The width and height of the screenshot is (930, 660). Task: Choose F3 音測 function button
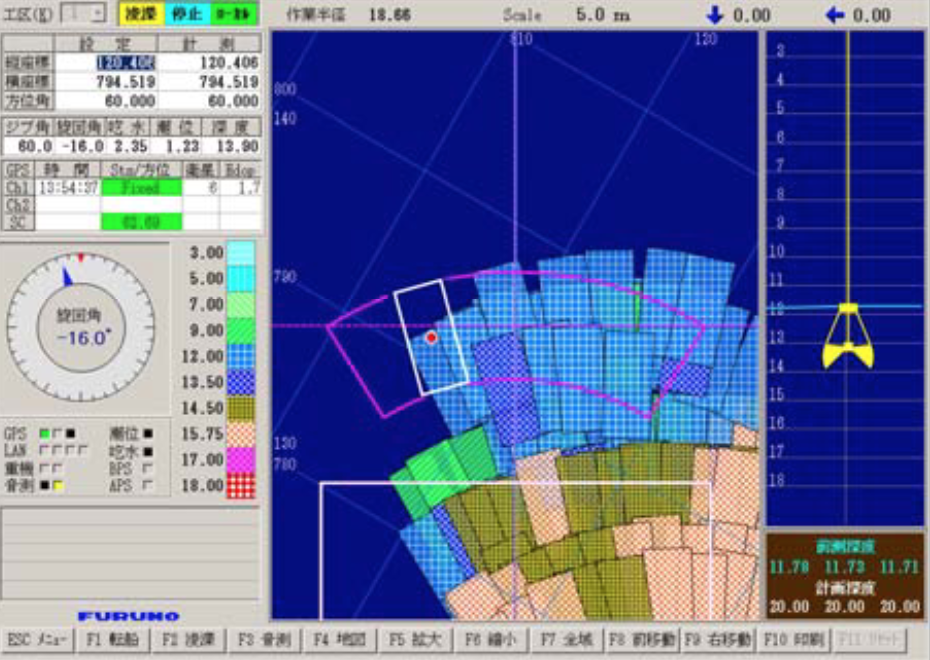click(265, 640)
